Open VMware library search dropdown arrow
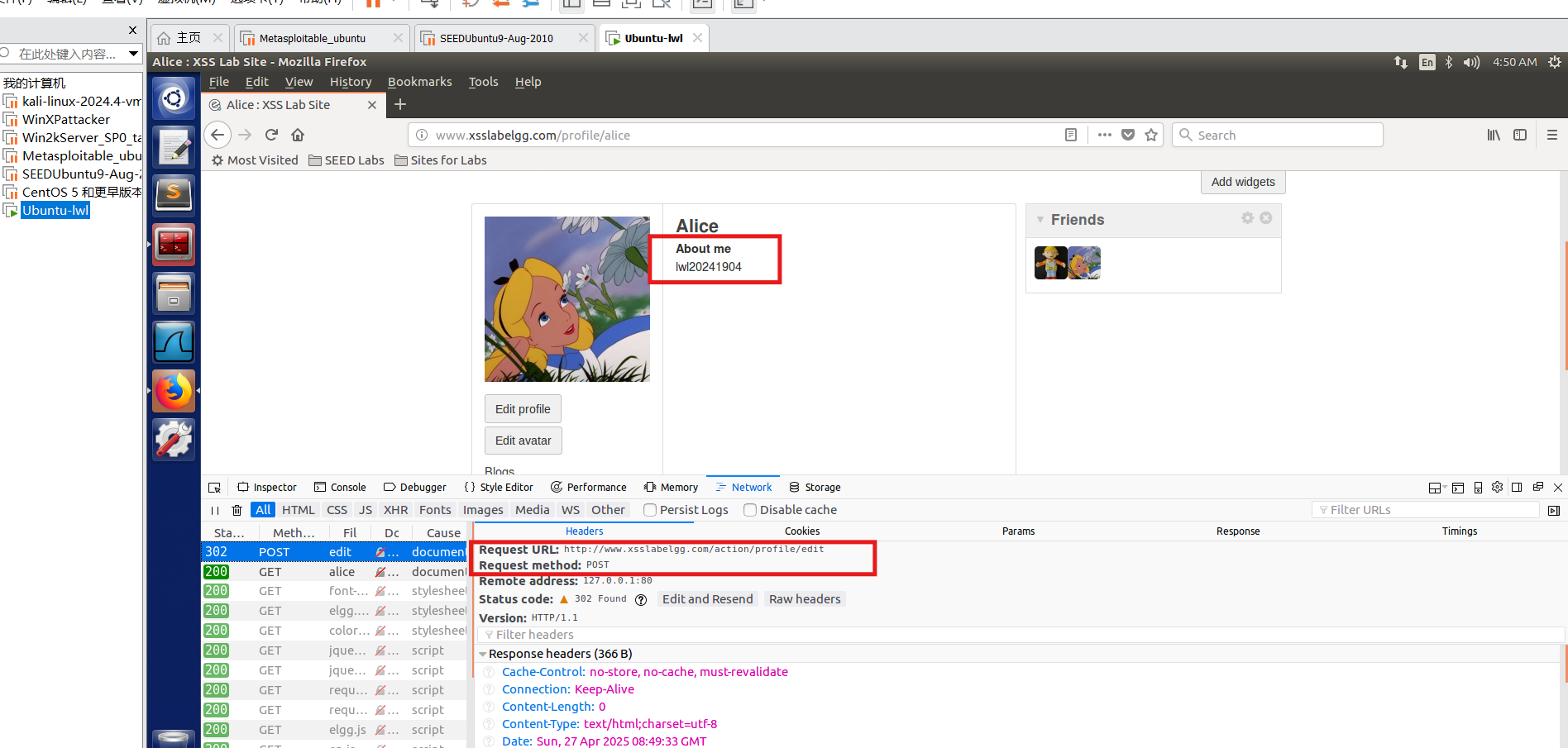 [x=133, y=54]
